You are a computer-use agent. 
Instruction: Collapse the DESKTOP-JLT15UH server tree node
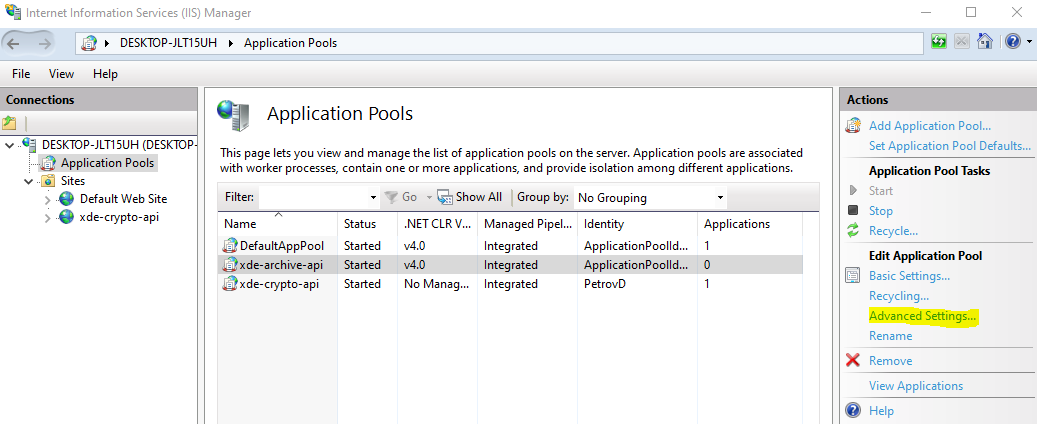(9, 144)
